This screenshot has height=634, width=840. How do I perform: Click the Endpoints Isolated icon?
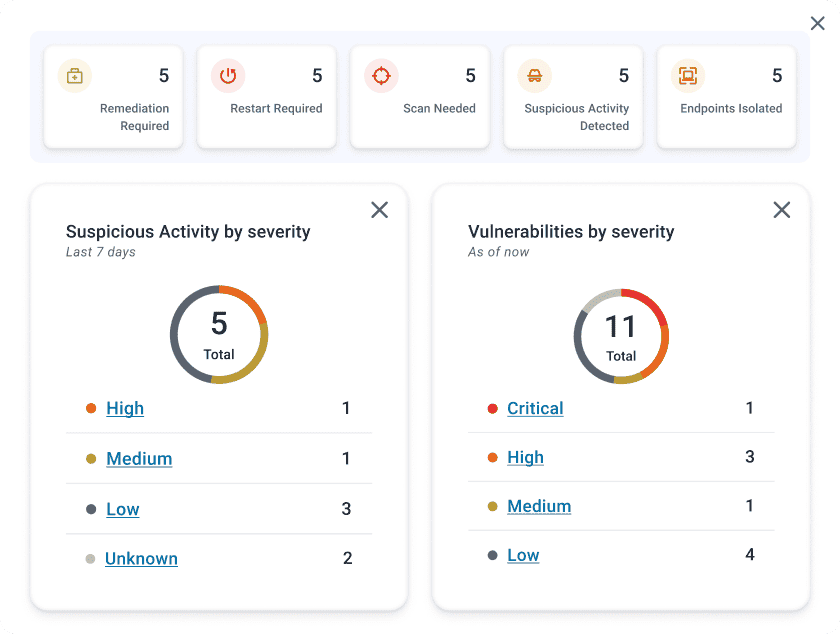pyautogui.click(x=688, y=76)
